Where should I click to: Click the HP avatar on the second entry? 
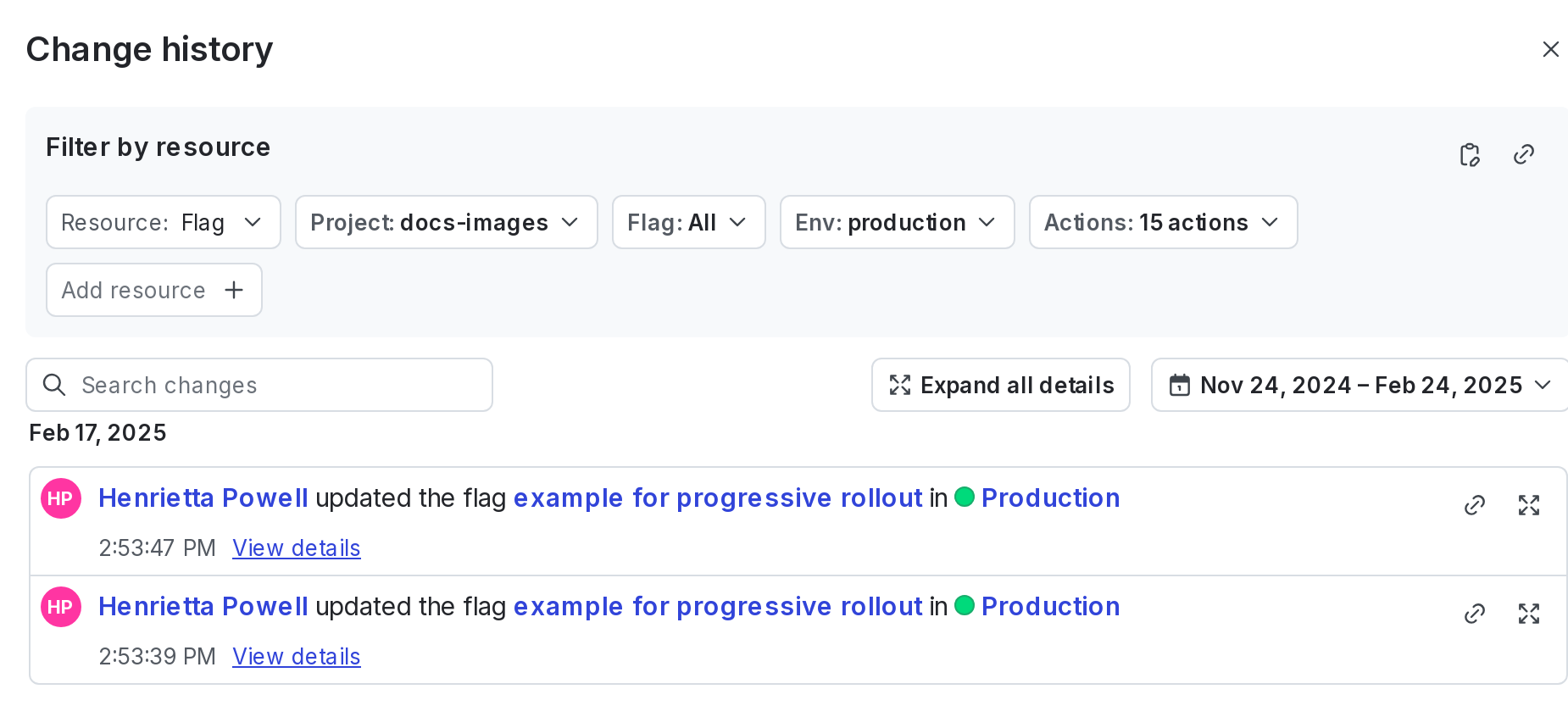(61, 607)
